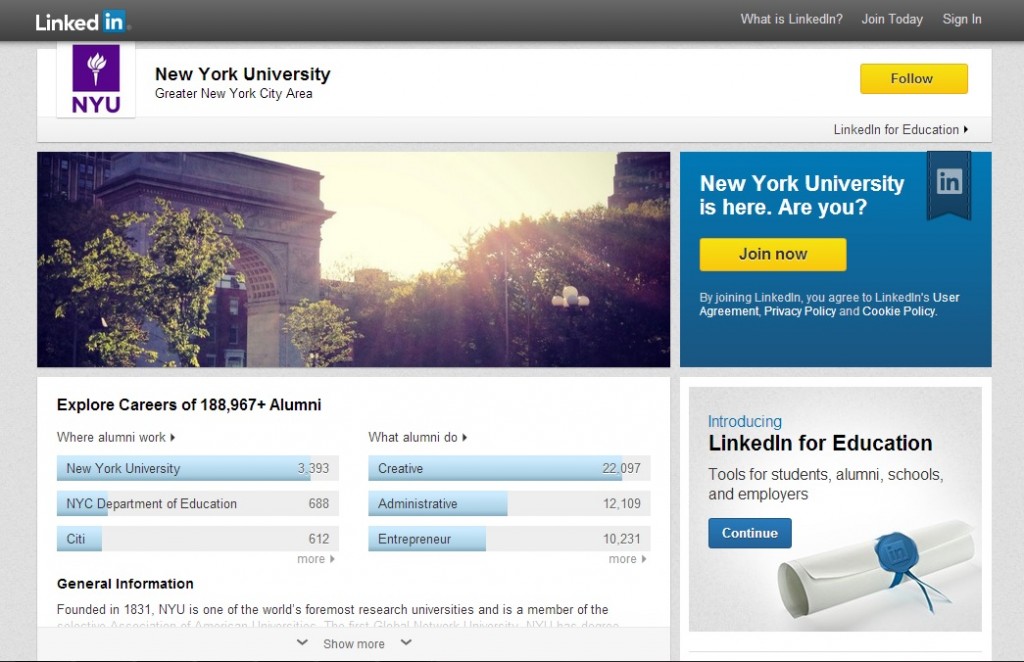Click the 'Join now' button

click(772, 254)
